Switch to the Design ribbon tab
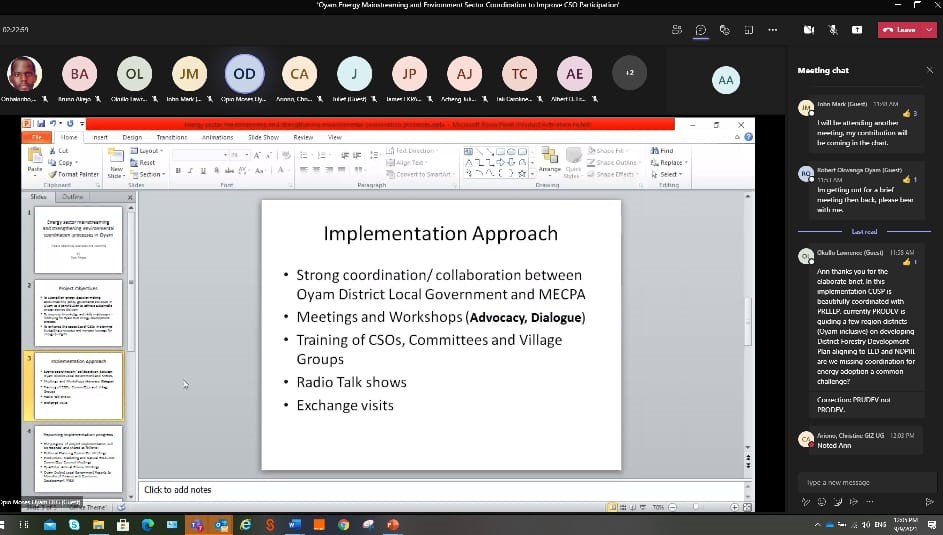 132,137
